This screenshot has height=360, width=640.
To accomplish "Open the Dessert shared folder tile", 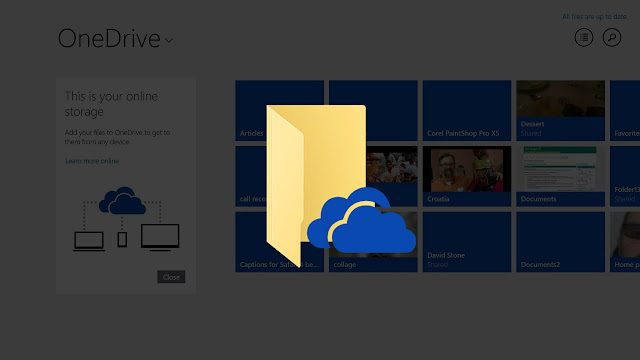I will pos(560,111).
